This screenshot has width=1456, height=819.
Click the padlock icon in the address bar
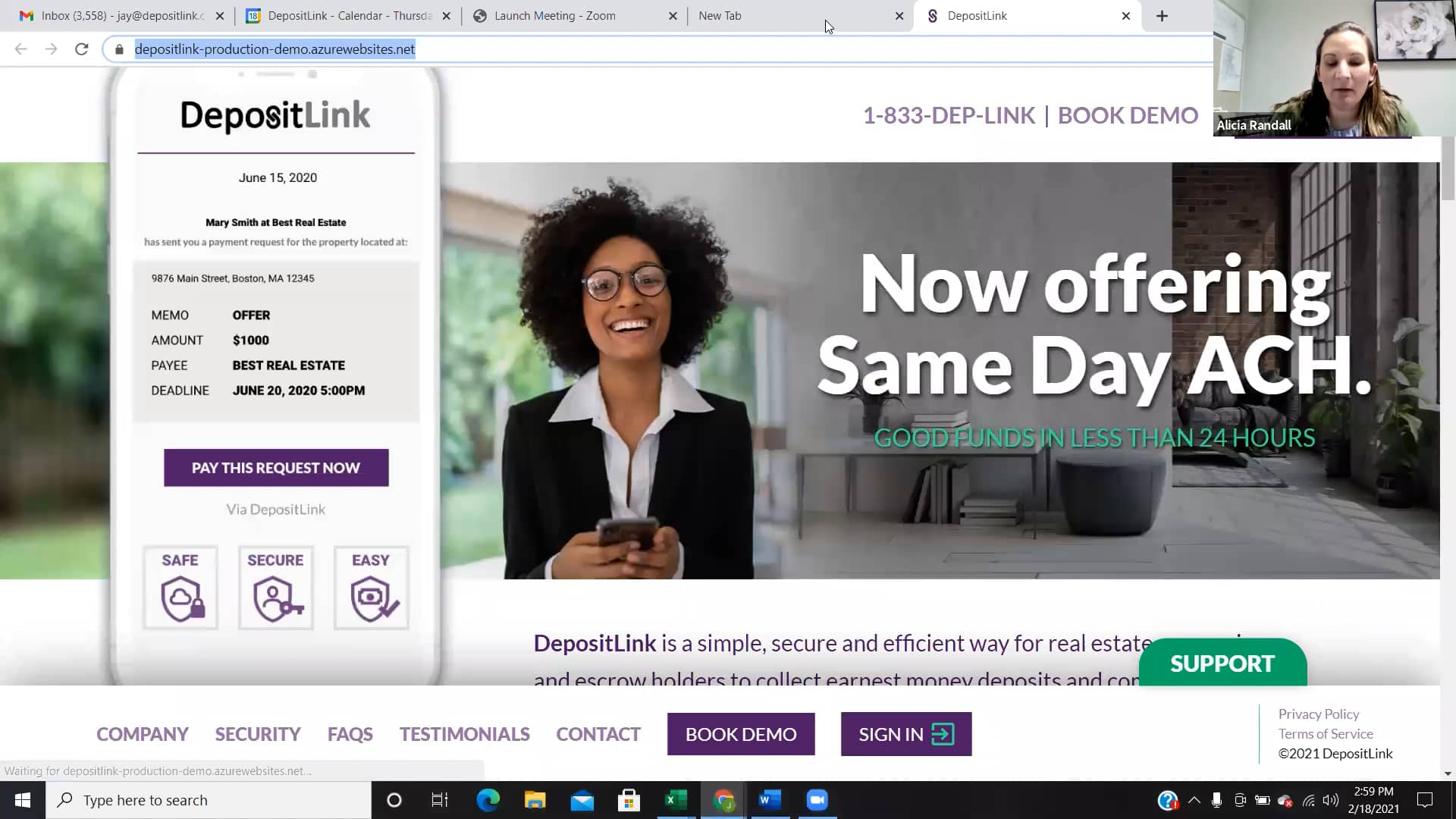[x=118, y=49]
